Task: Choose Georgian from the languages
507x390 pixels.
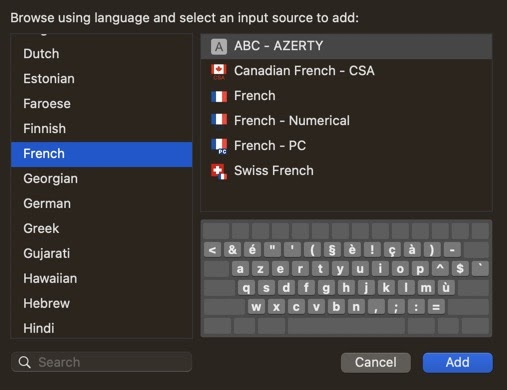Action: click(101, 179)
